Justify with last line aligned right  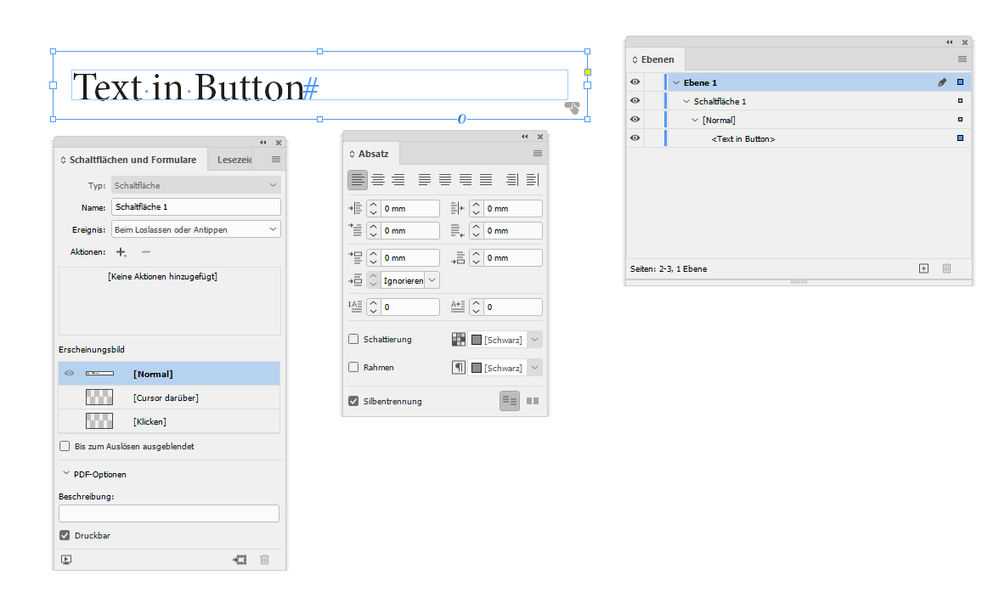[466, 180]
